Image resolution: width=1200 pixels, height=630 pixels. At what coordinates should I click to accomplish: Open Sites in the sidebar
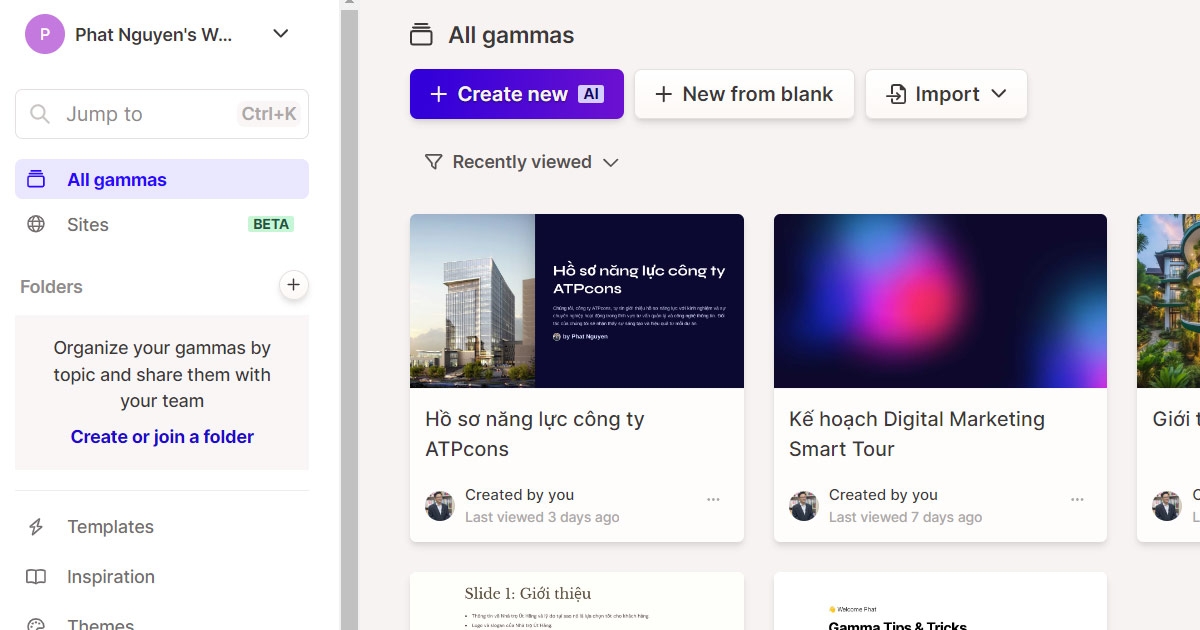[162, 225]
